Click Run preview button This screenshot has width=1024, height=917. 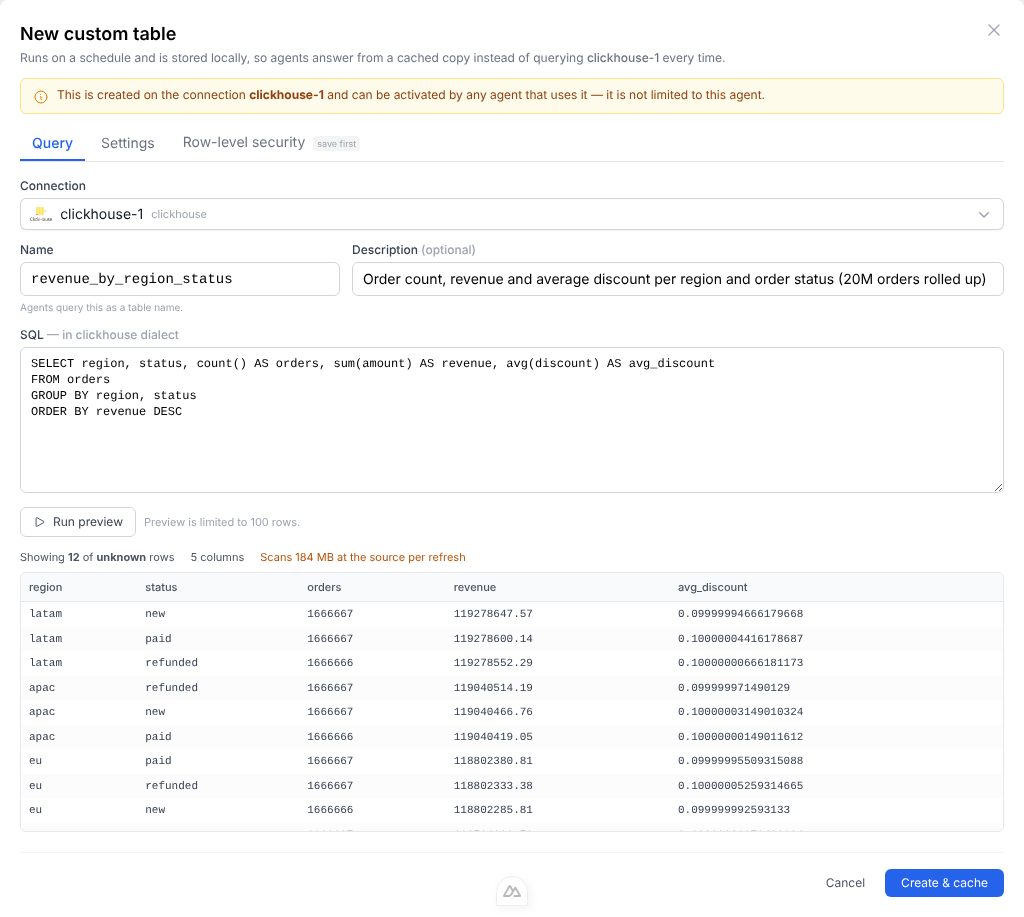[78, 522]
